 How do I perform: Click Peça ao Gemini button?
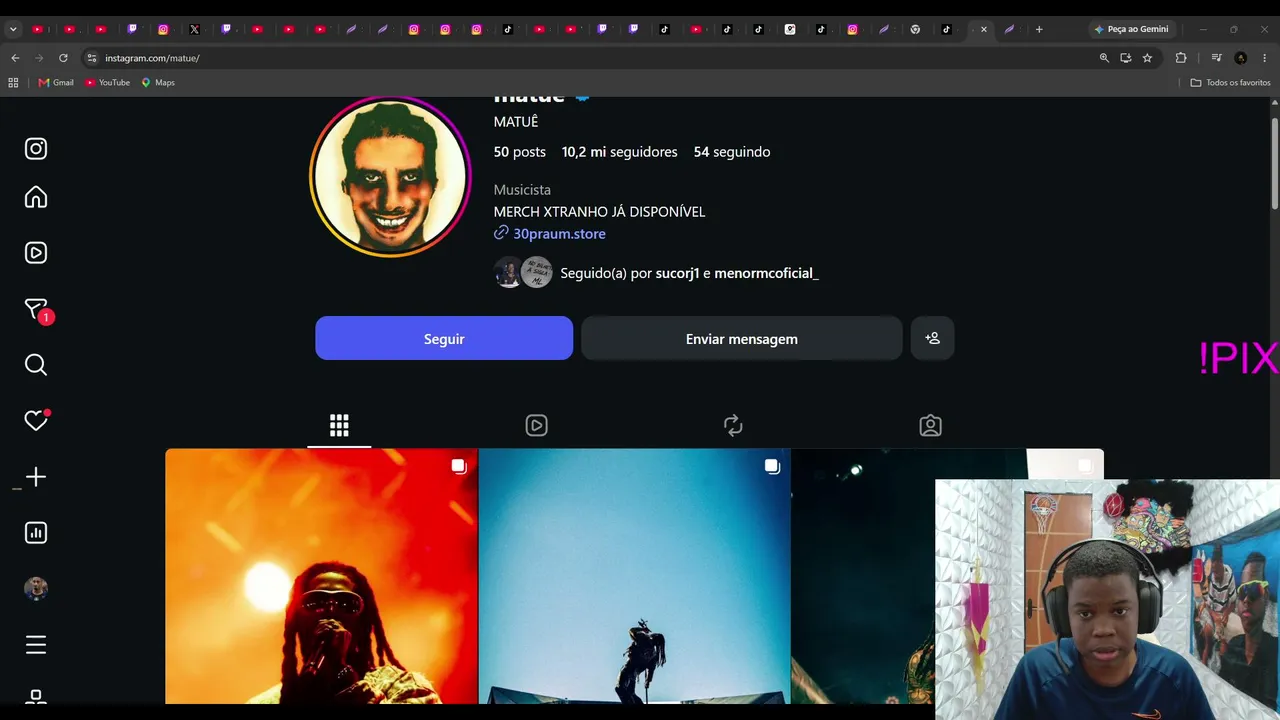(1131, 29)
